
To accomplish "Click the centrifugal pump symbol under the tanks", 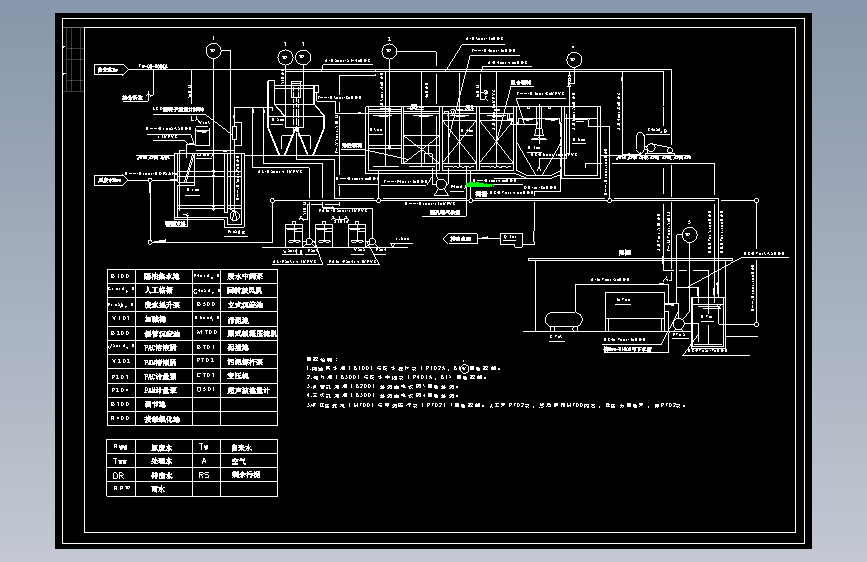I will 441,186.
